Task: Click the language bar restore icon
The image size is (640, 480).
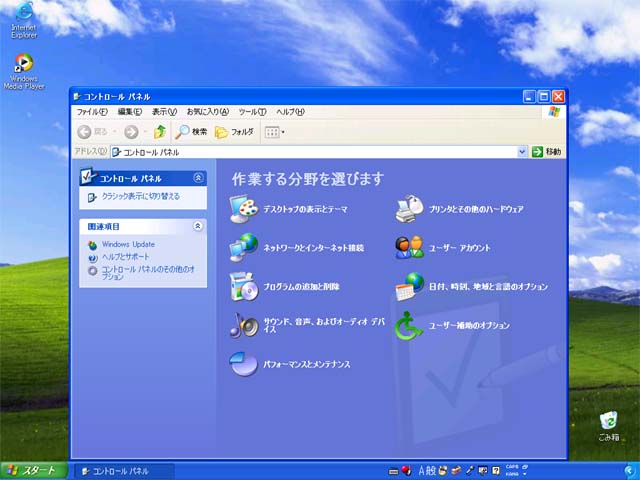Action: coord(525,467)
